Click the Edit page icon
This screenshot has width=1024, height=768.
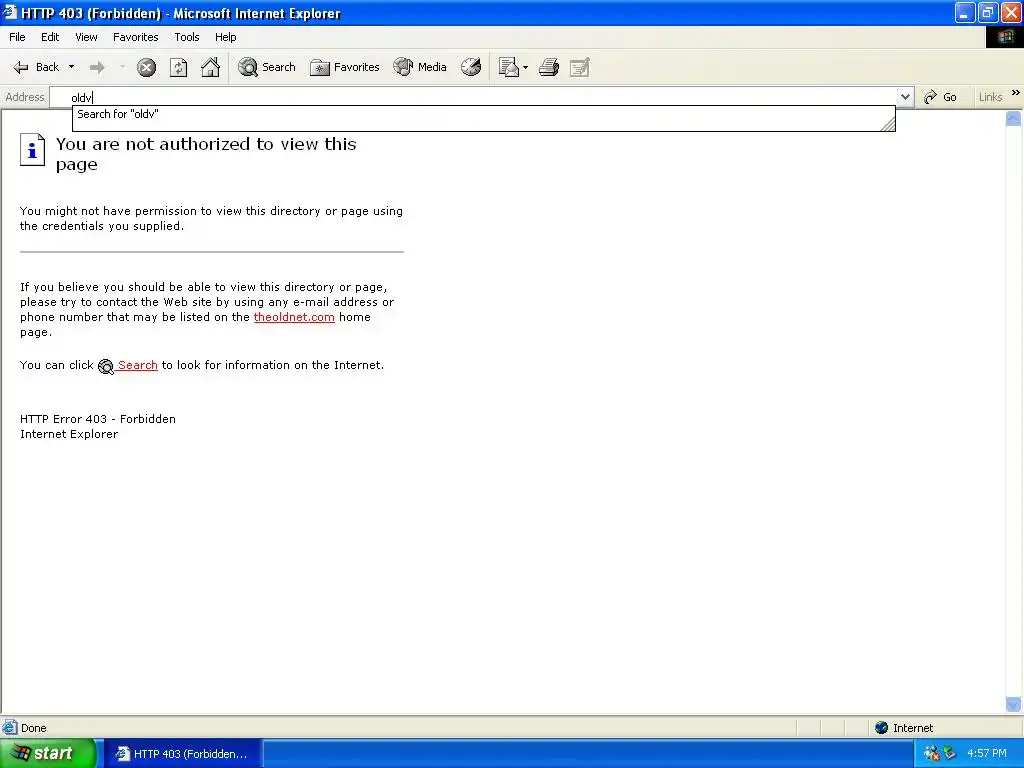579,67
